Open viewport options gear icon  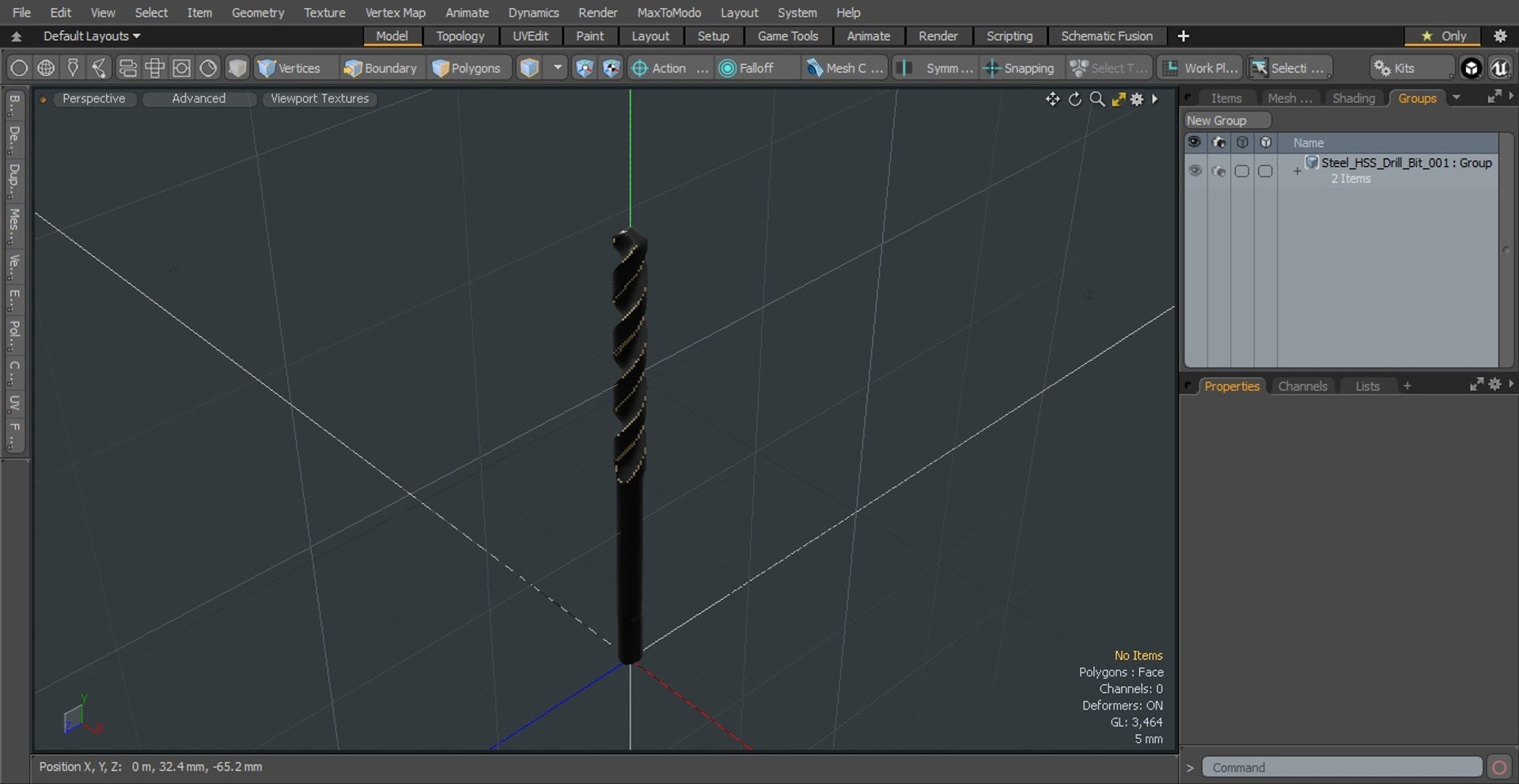pyautogui.click(x=1137, y=99)
